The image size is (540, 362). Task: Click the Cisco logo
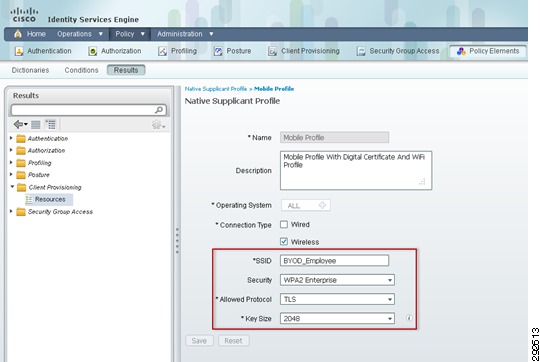24,15
